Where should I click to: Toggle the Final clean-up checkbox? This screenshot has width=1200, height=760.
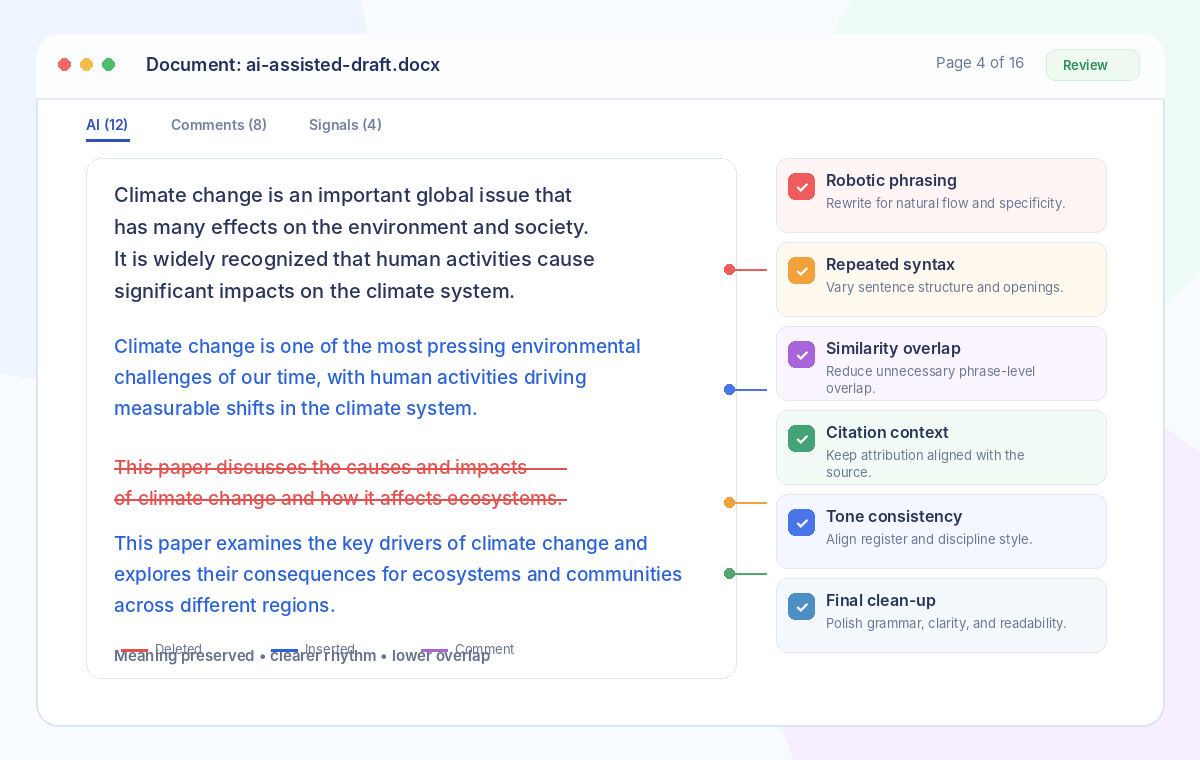801,607
